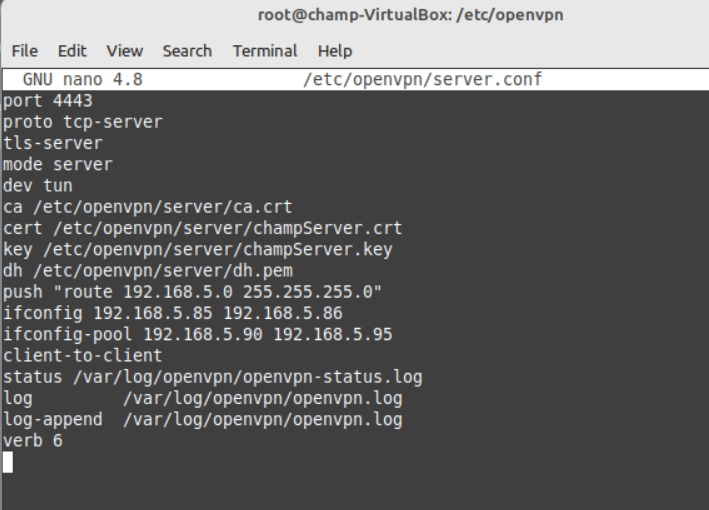709x510 pixels.
Task: Open the File menu
Action: tap(24, 51)
